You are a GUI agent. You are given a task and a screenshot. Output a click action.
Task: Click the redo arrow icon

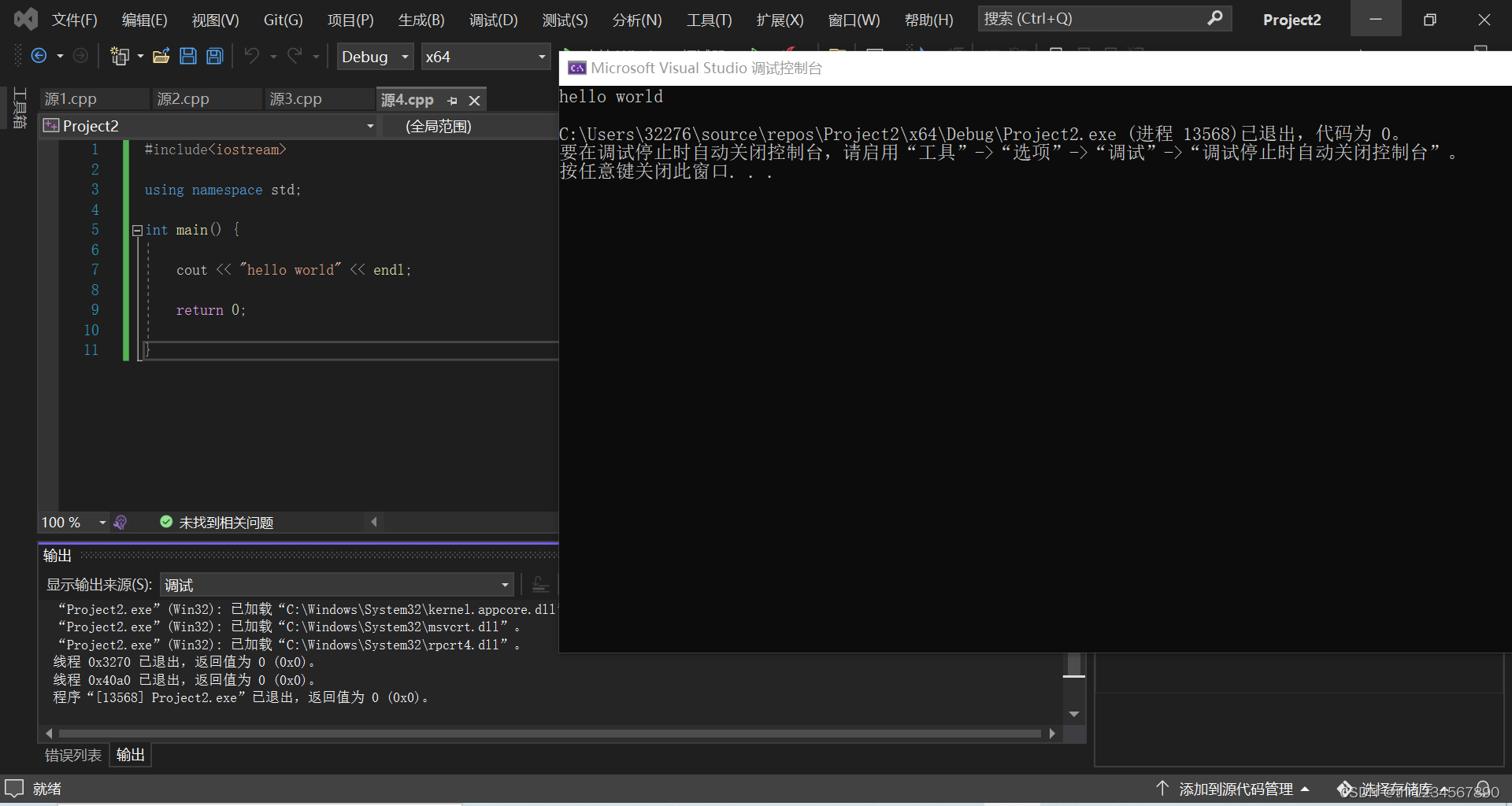(295, 56)
